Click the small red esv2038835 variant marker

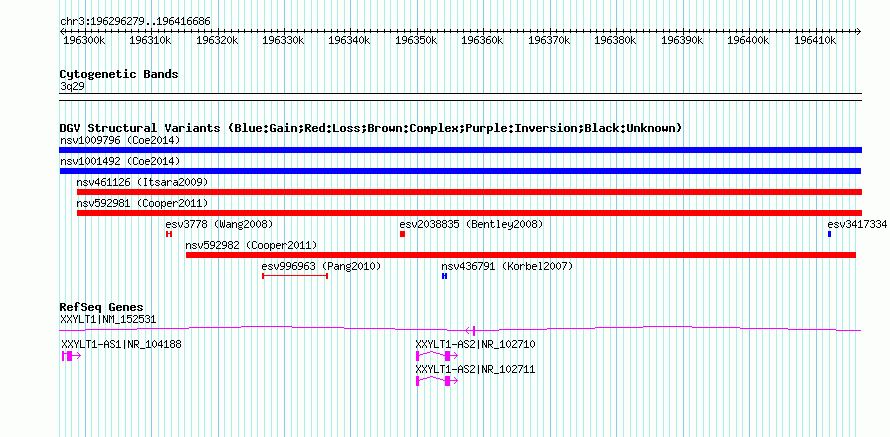coord(402,234)
